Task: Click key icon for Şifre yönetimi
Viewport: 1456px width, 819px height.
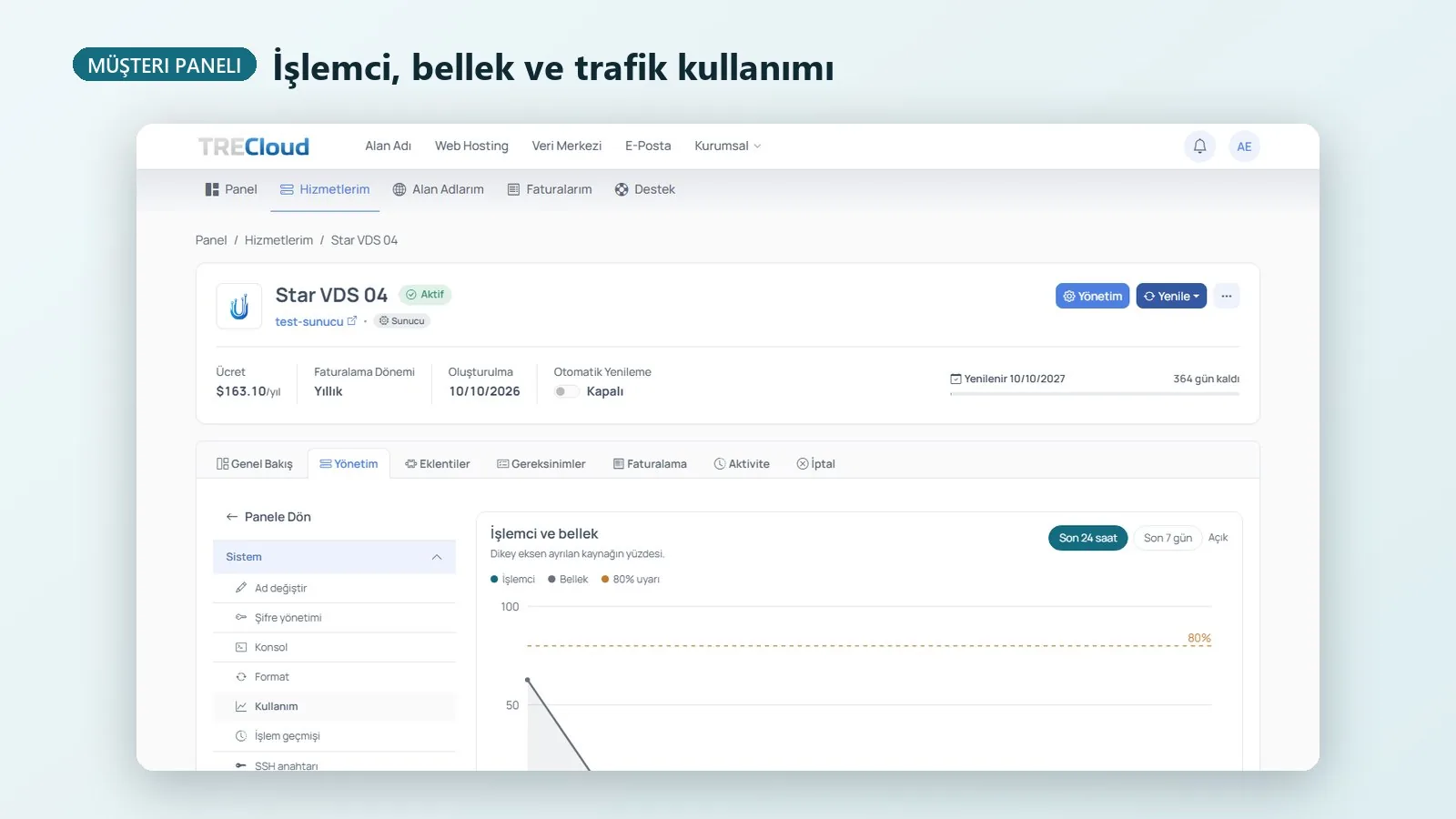Action: (x=241, y=617)
